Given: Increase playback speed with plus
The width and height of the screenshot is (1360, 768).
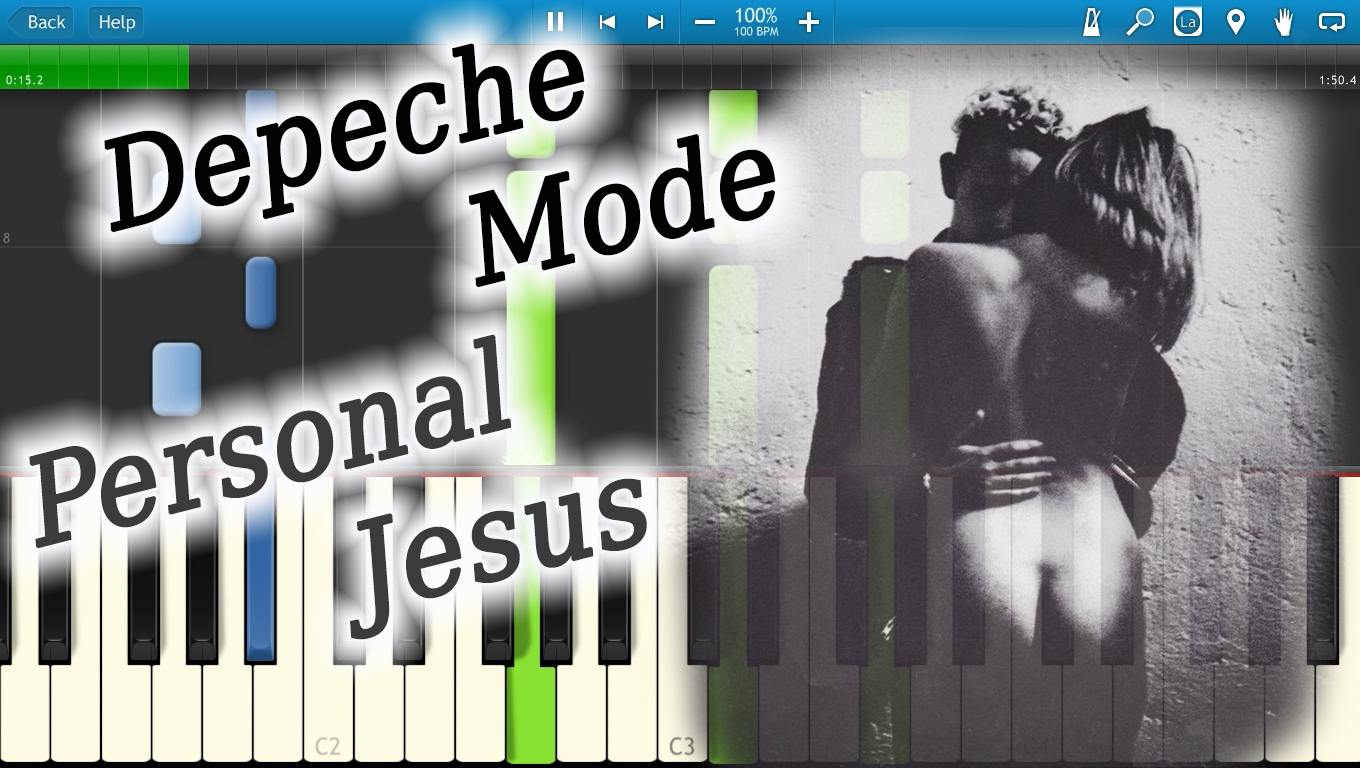Looking at the screenshot, I should click(x=809, y=22).
